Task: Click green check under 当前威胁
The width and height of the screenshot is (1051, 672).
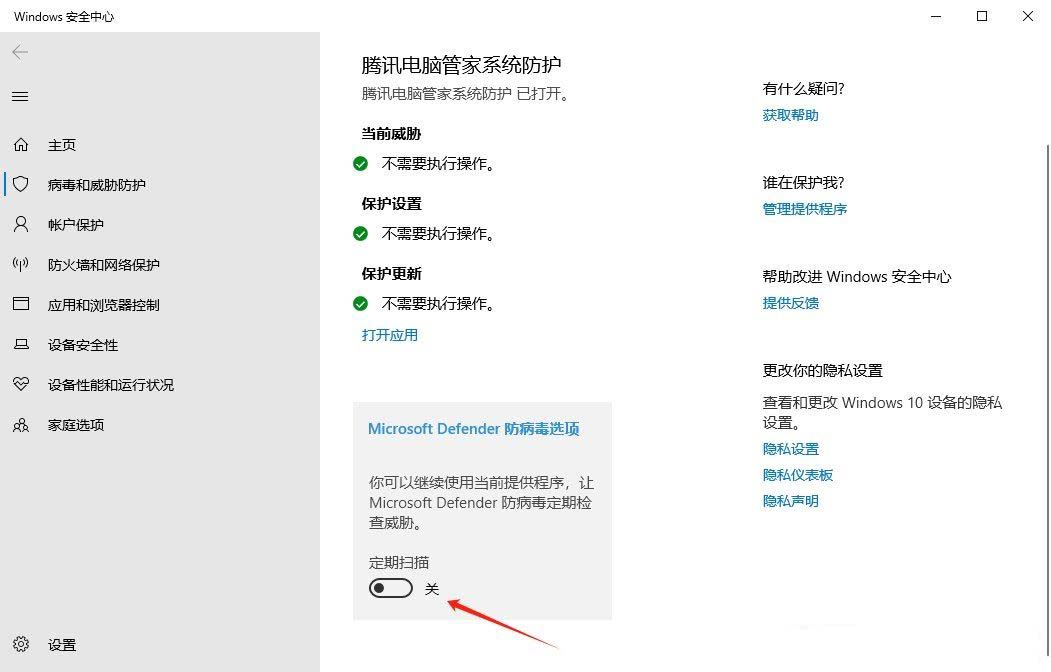Action: (x=361, y=163)
